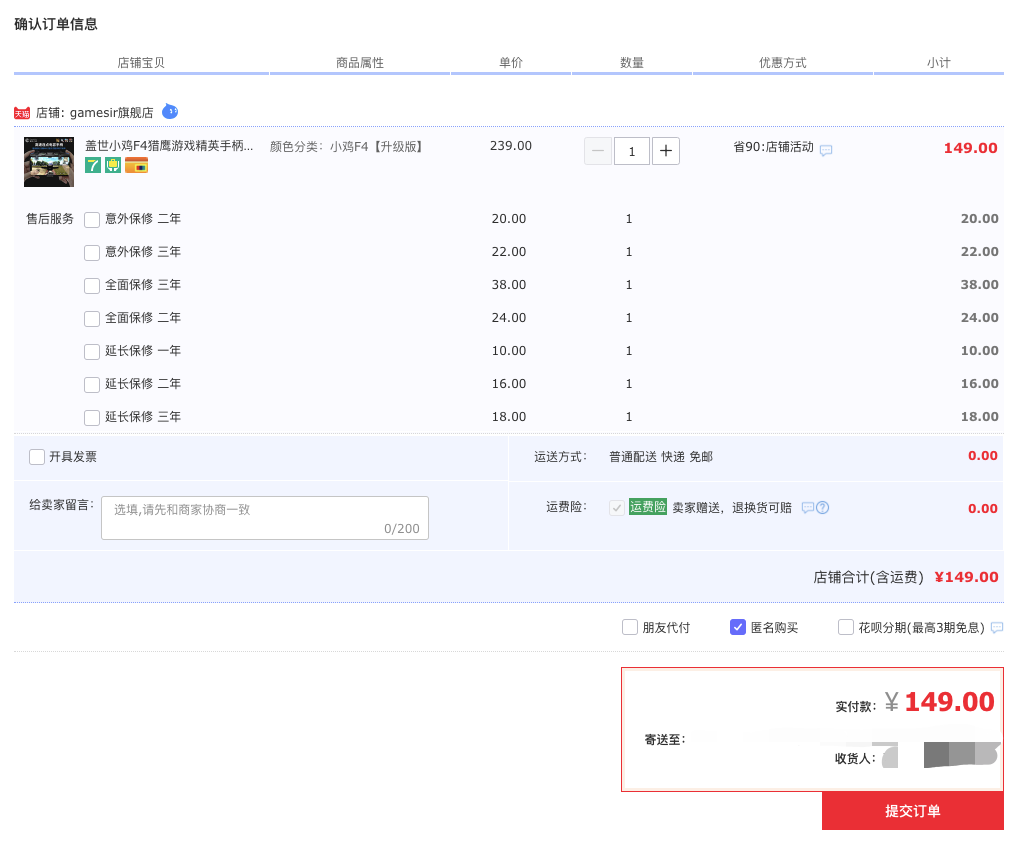Open 花呗分期 info bubble icon
Viewport: 1032px width, 855px height.
(997, 628)
